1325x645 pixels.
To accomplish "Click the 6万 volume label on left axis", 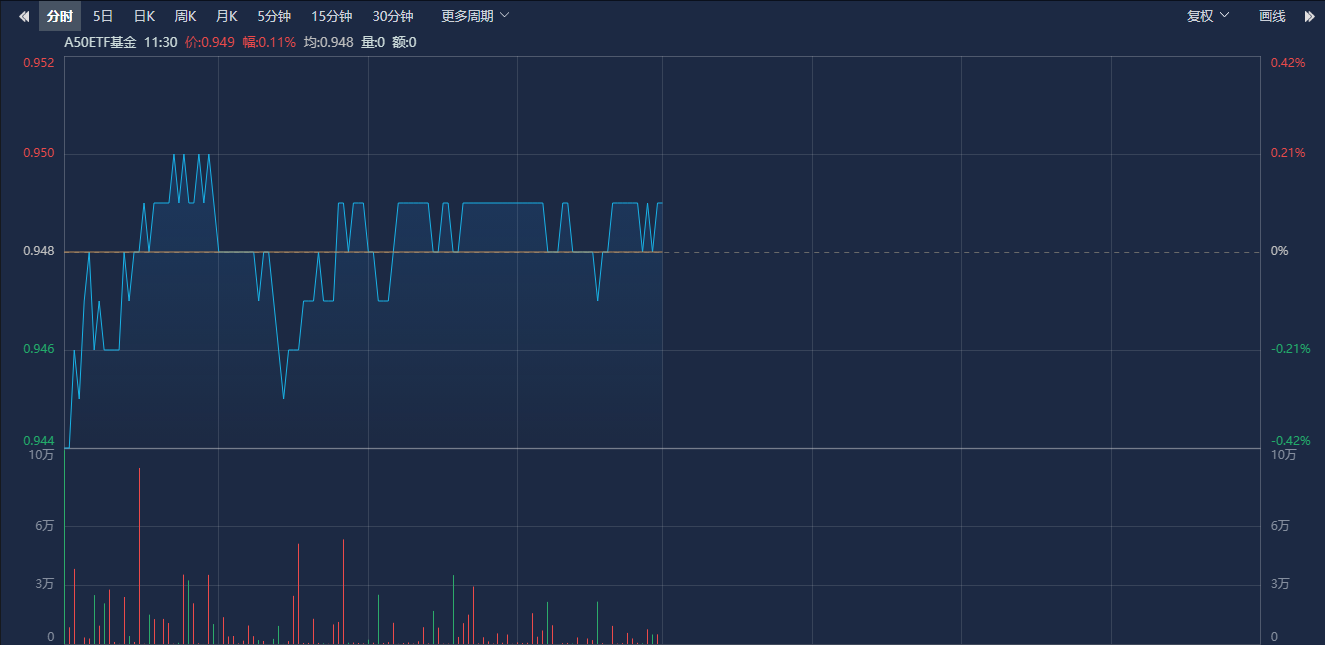I will pos(42,525).
